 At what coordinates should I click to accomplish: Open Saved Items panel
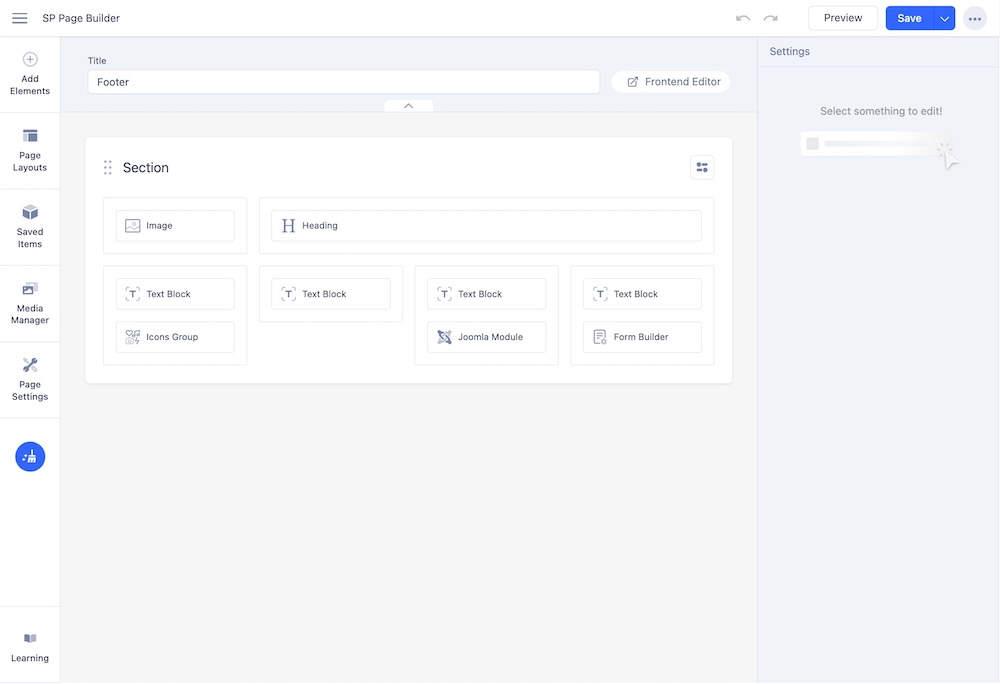(30, 227)
